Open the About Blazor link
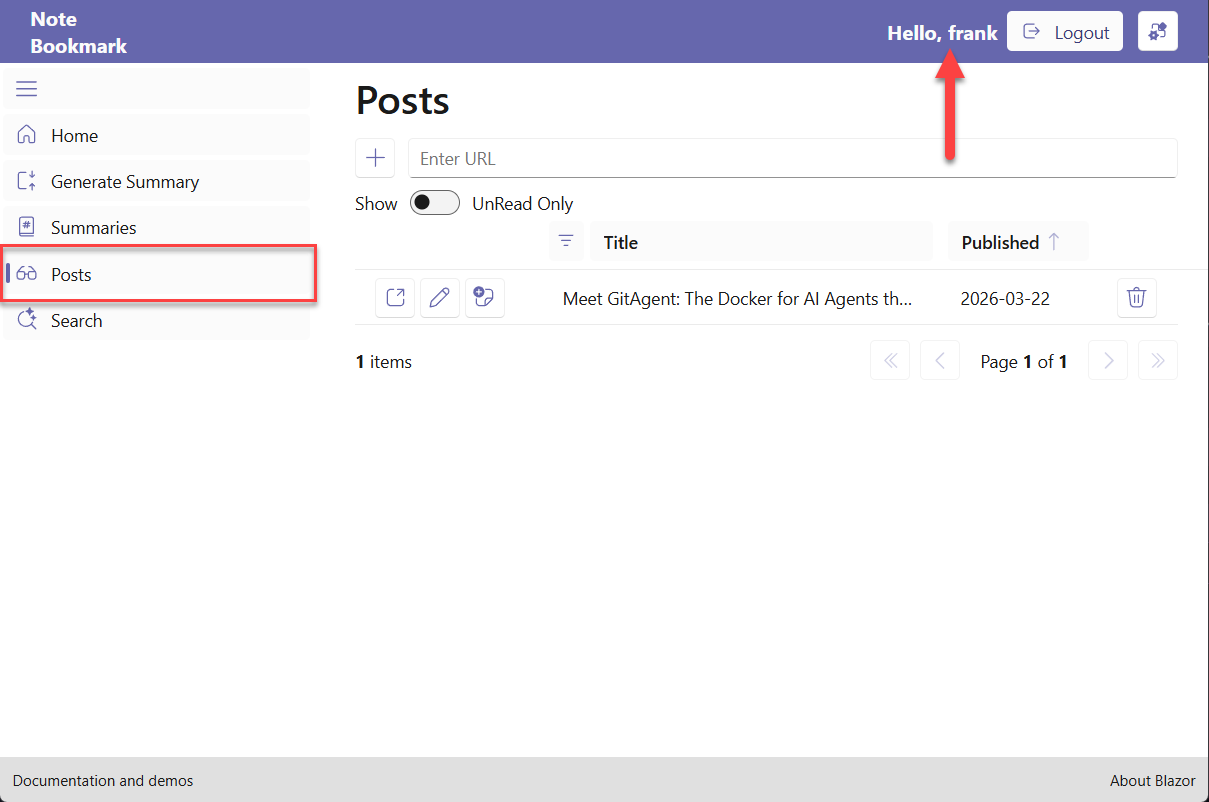1209x802 pixels. 1152,781
